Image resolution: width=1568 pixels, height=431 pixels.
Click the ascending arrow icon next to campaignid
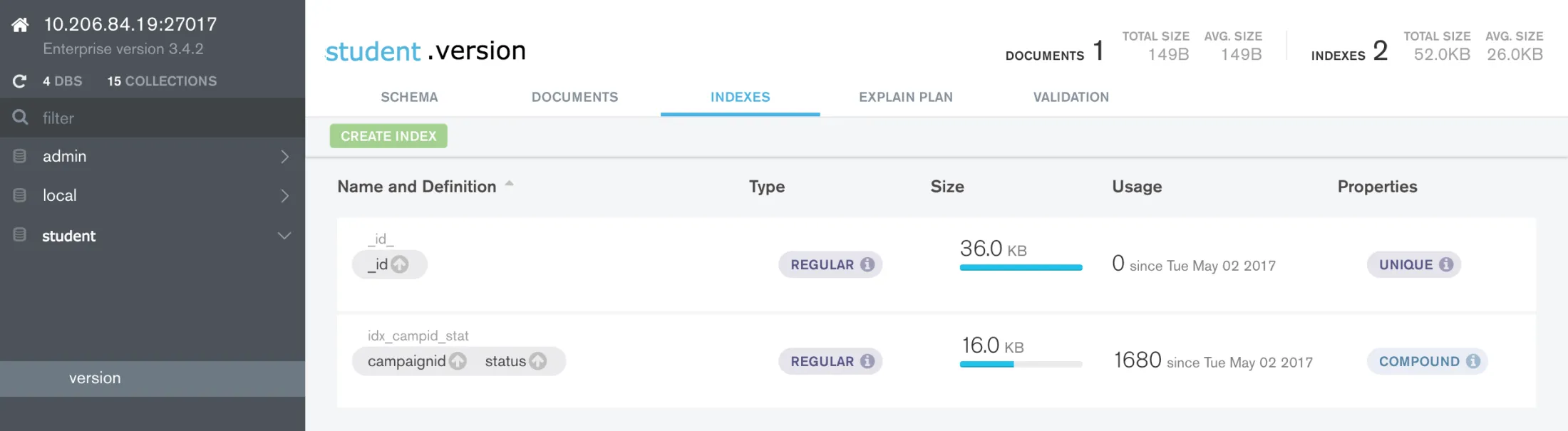click(x=458, y=361)
